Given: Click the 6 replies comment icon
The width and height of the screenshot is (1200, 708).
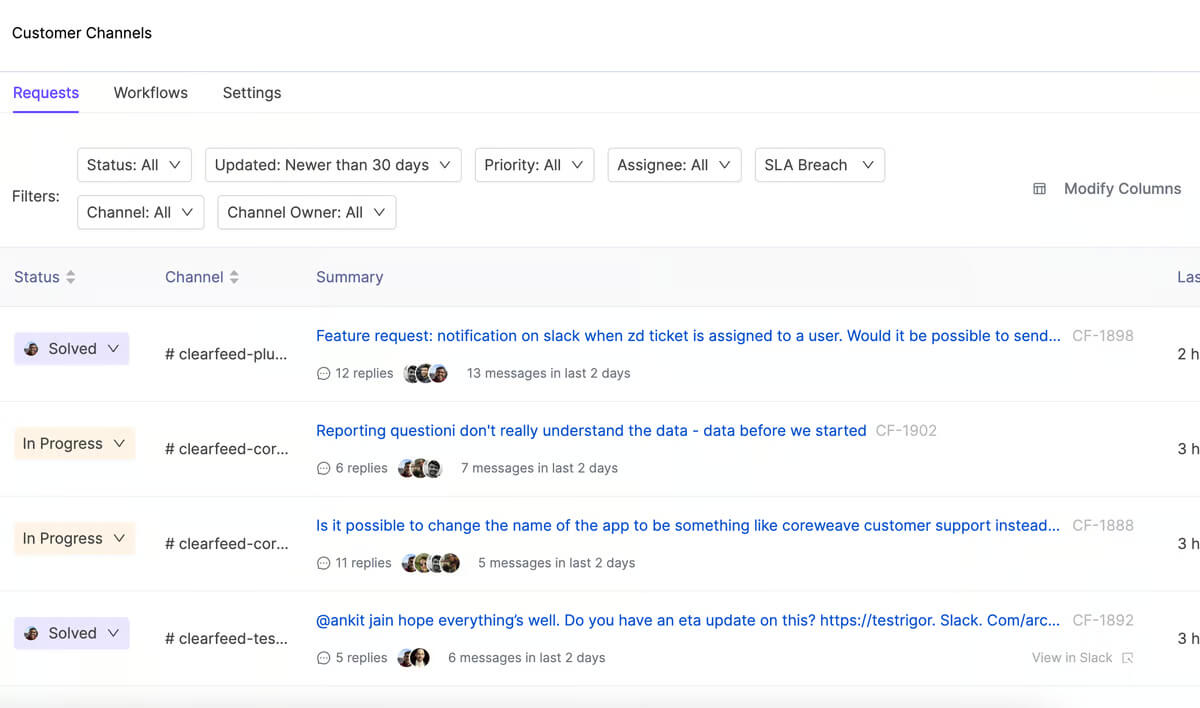Looking at the screenshot, I should pos(323,468).
